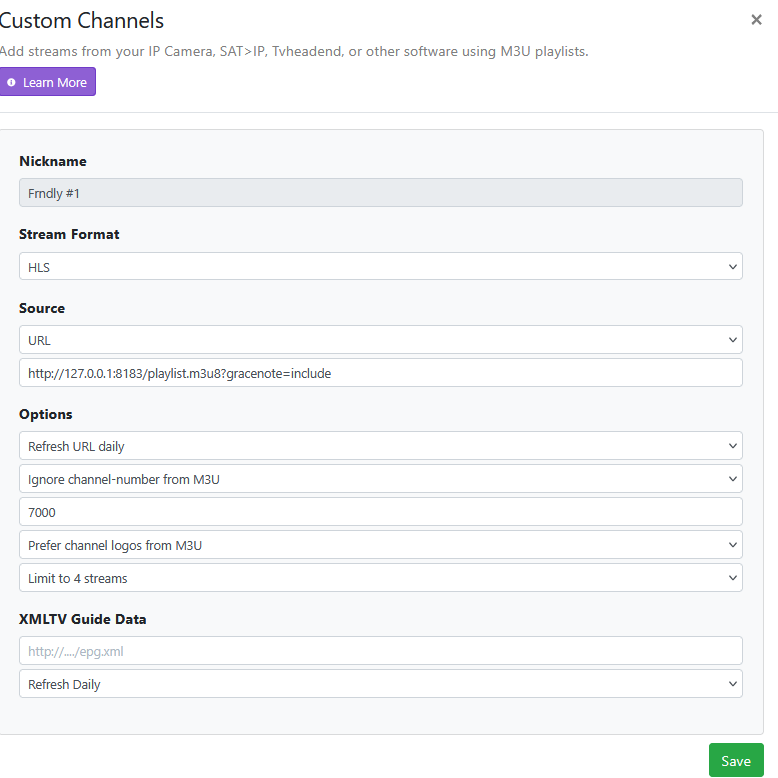Open the Refresh URL daily dropdown
Viewport: 778px width, 778px height.
(380, 446)
